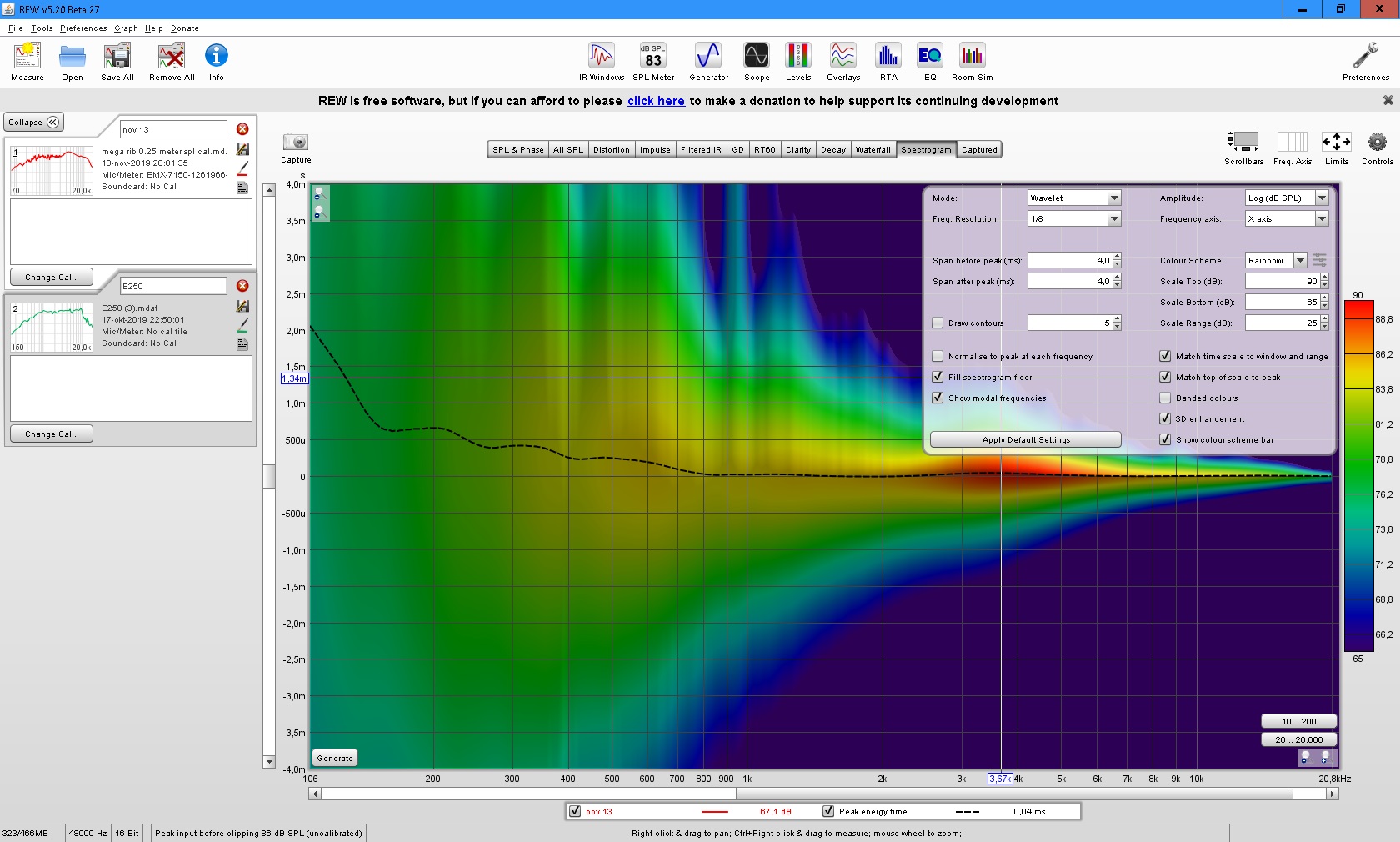Open a measurement file
1400x842 pixels.
coord(72,62)
